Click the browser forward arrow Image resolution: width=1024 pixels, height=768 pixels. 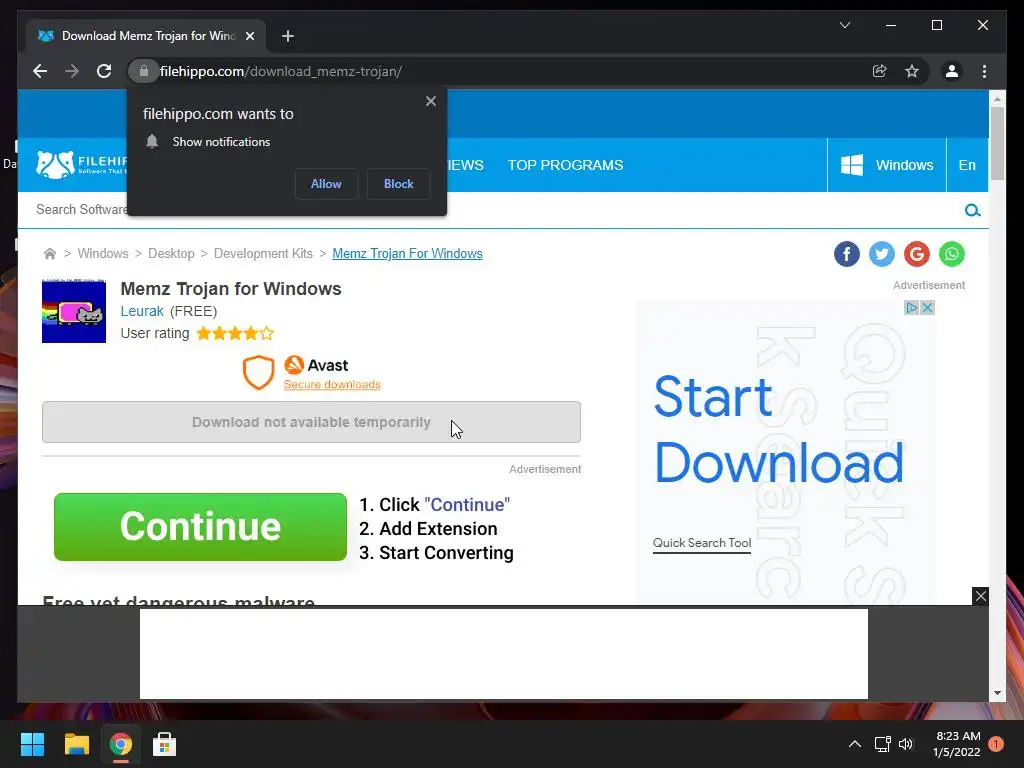(x=72, y=71)
